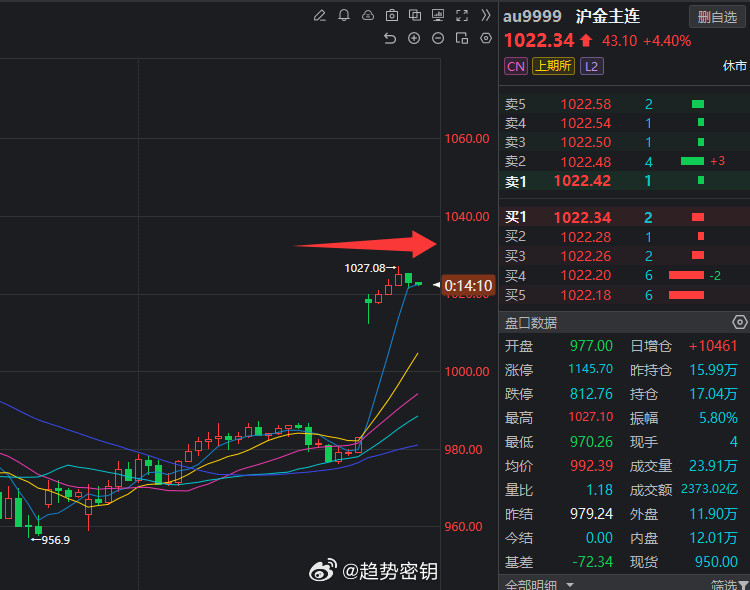Image resolution: width=750 pixels, height=590 pixels.
Task: Click the 成交额 value 2373.02亿
Action: coord(709,489)
